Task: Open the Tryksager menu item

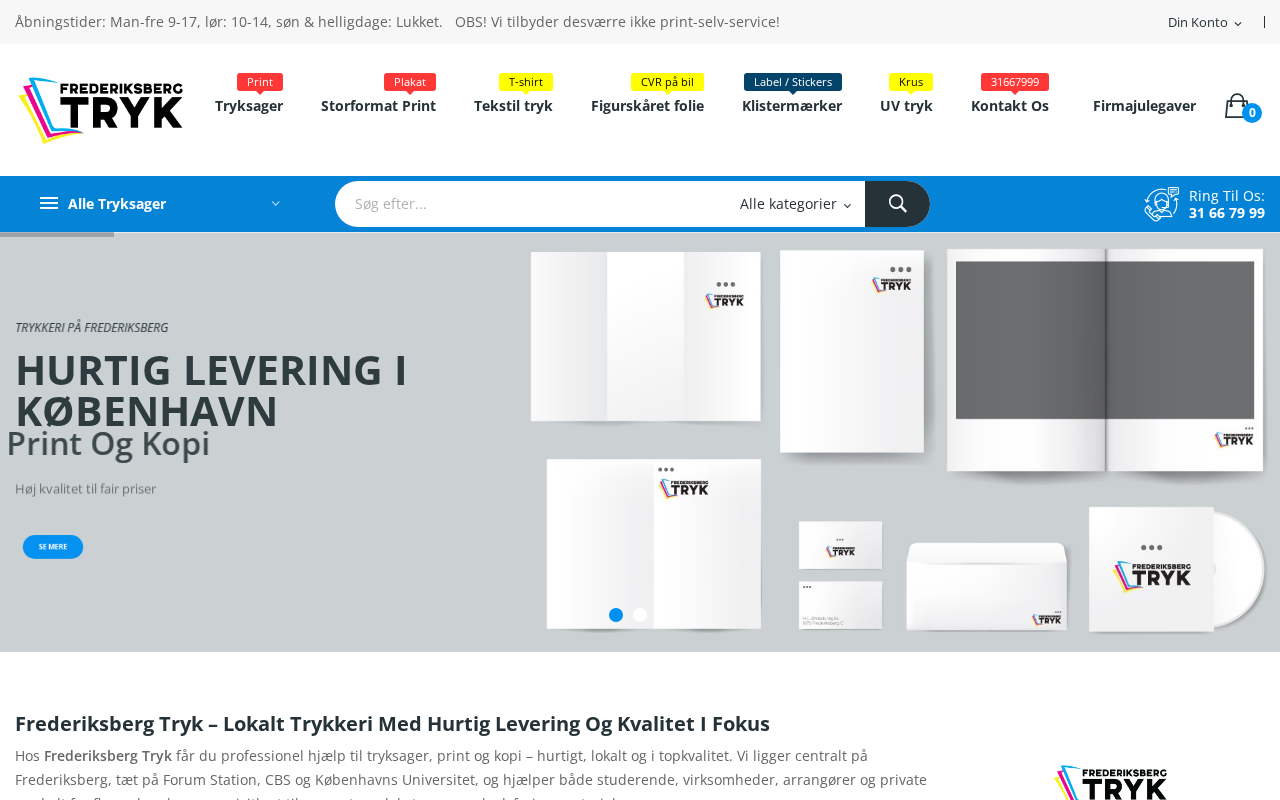Action: click(249, 106)
